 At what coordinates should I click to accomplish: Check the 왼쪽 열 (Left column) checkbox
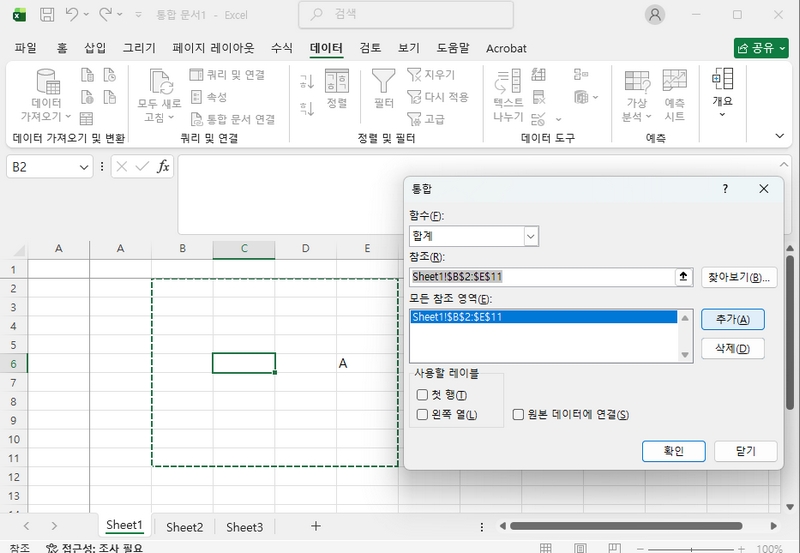tap(422, 414)
